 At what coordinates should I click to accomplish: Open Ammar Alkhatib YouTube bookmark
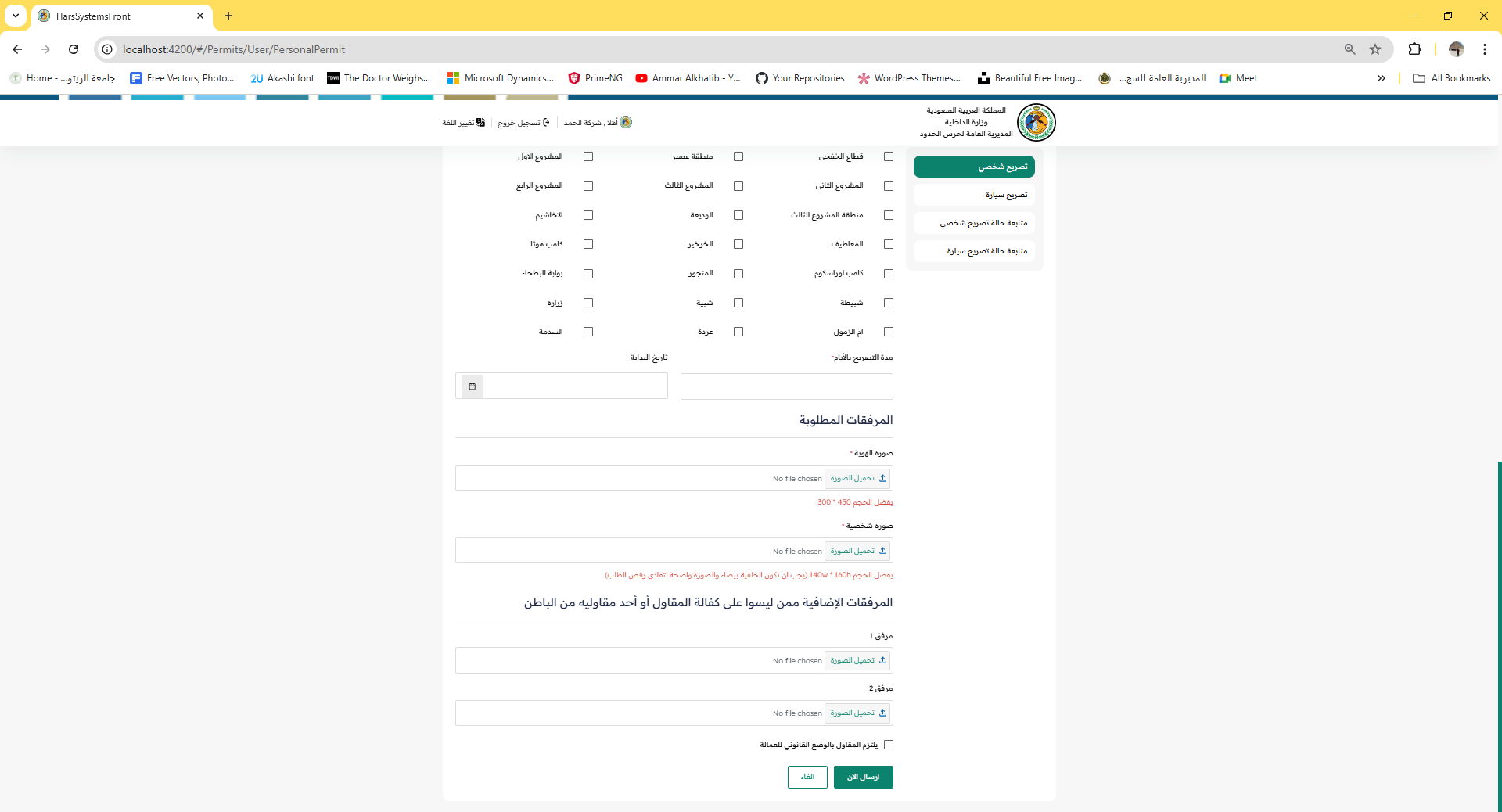click(x=688, y=78)
